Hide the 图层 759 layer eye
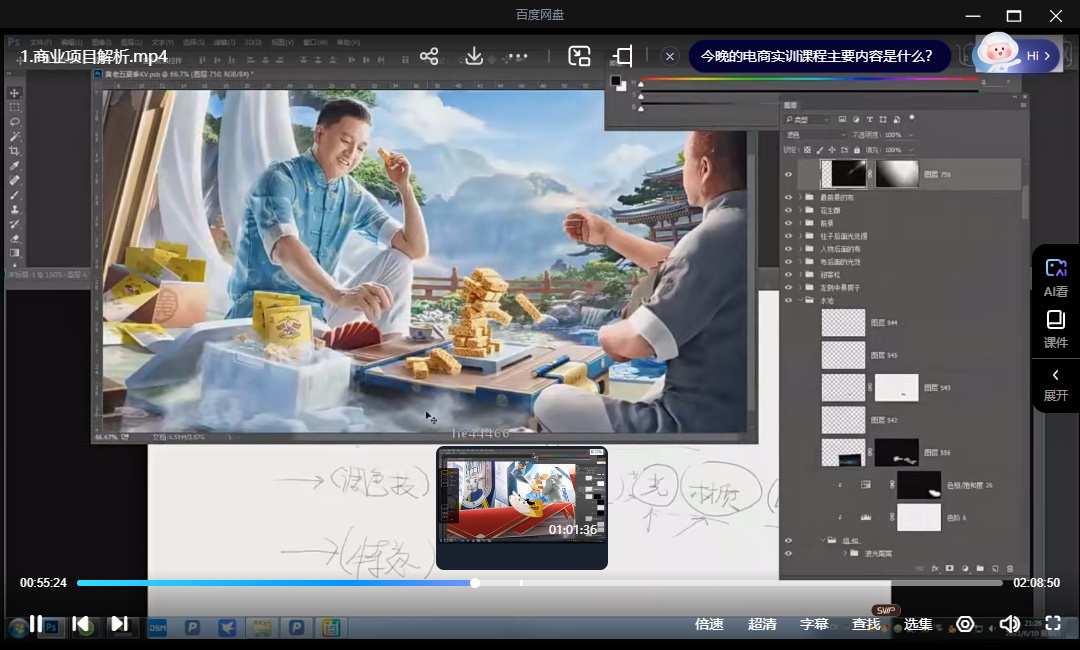The width and height of the screenshot is (1080, 650). 789,174
